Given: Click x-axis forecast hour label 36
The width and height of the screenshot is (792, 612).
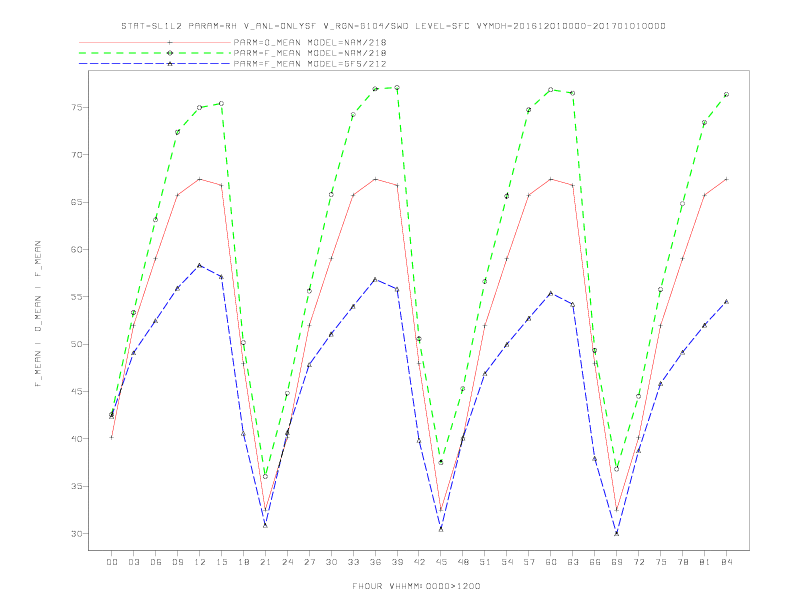Looking at the screenshot, I should 375,562.
